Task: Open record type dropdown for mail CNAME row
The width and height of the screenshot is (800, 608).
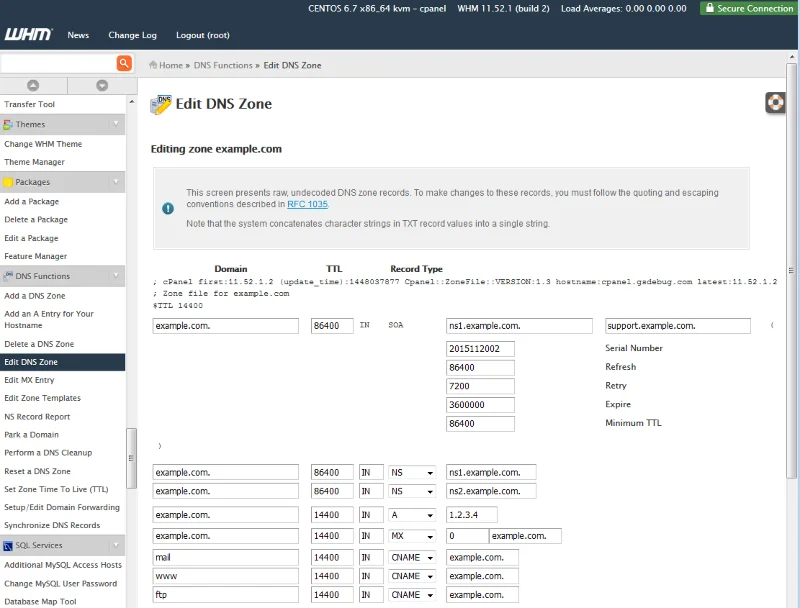Action: [412, 557]
